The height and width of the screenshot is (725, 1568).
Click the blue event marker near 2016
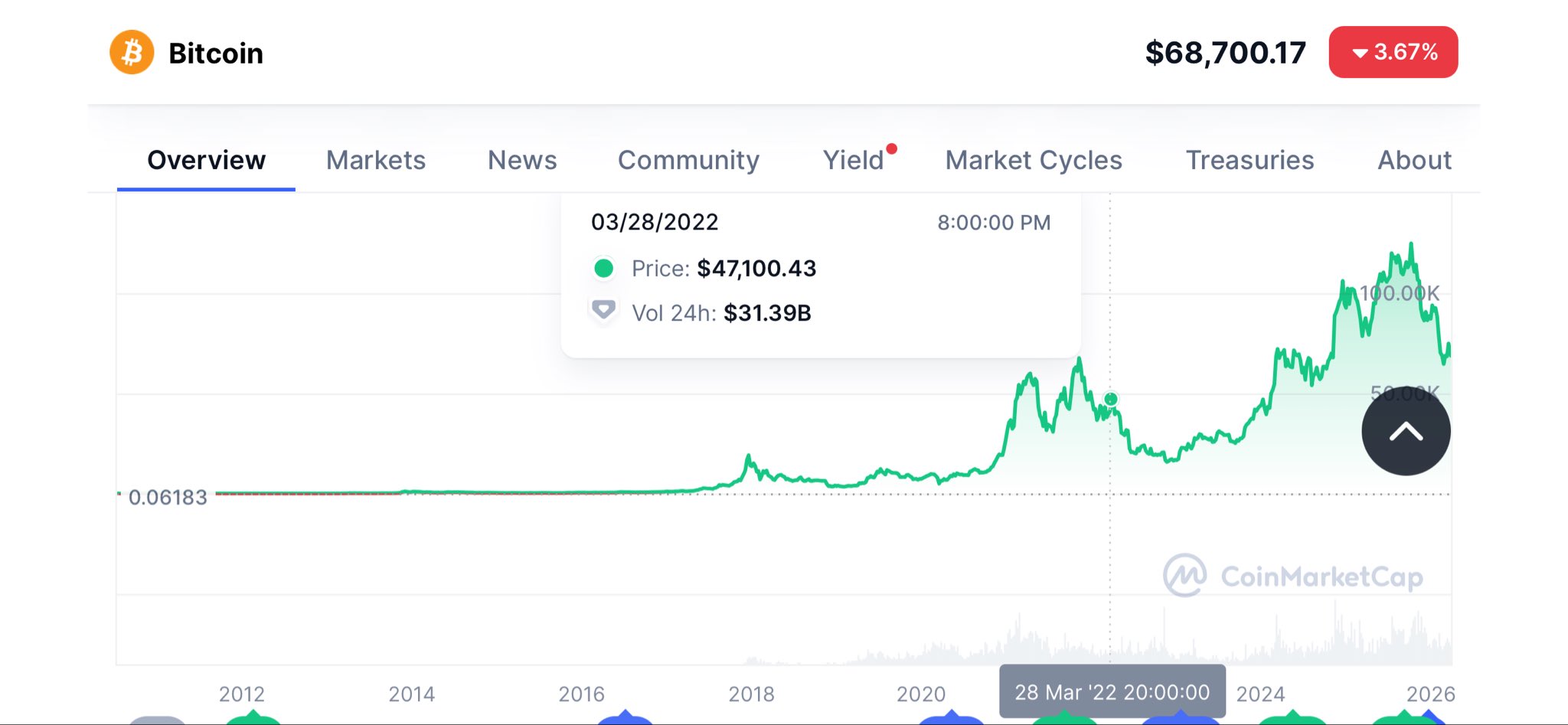[625, 718]
